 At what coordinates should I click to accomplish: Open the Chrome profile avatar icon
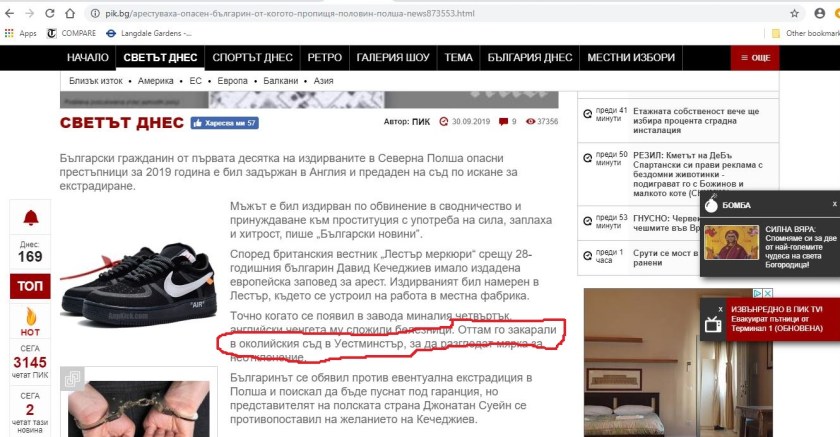click(x=820, y=13)
